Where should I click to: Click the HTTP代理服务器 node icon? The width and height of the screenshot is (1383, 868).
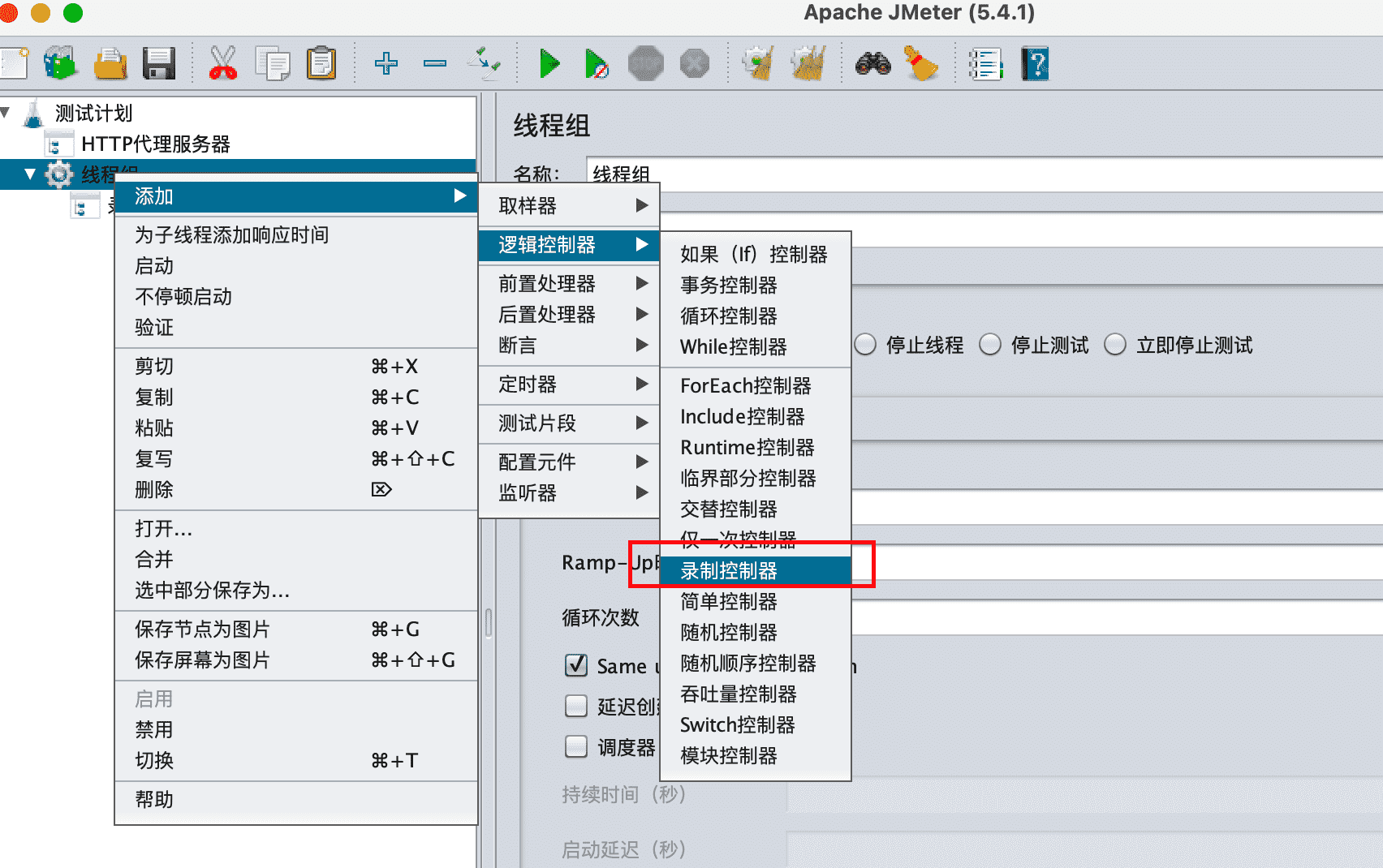(x=58, y=144)
